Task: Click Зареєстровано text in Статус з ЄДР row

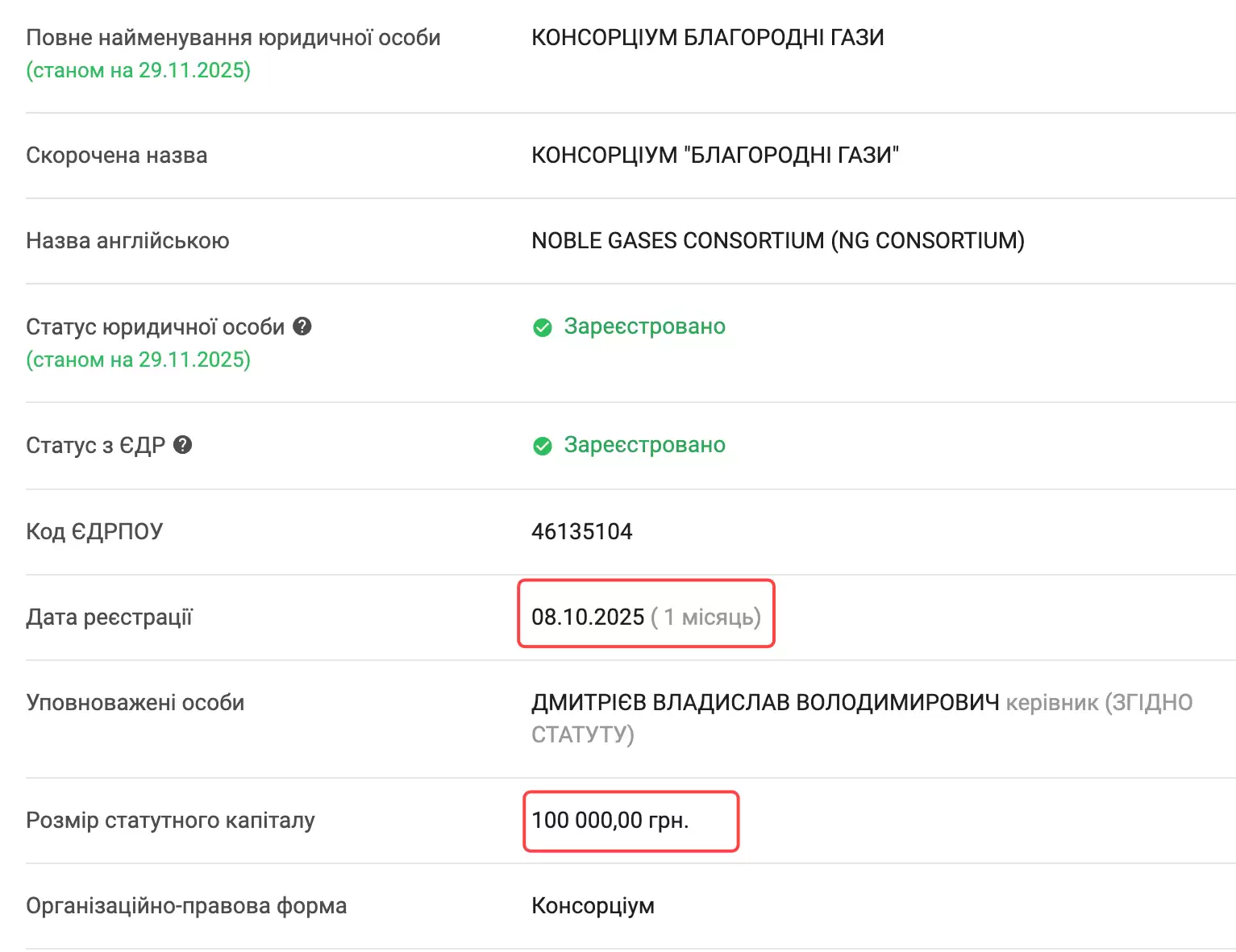Action: point(644,445)
